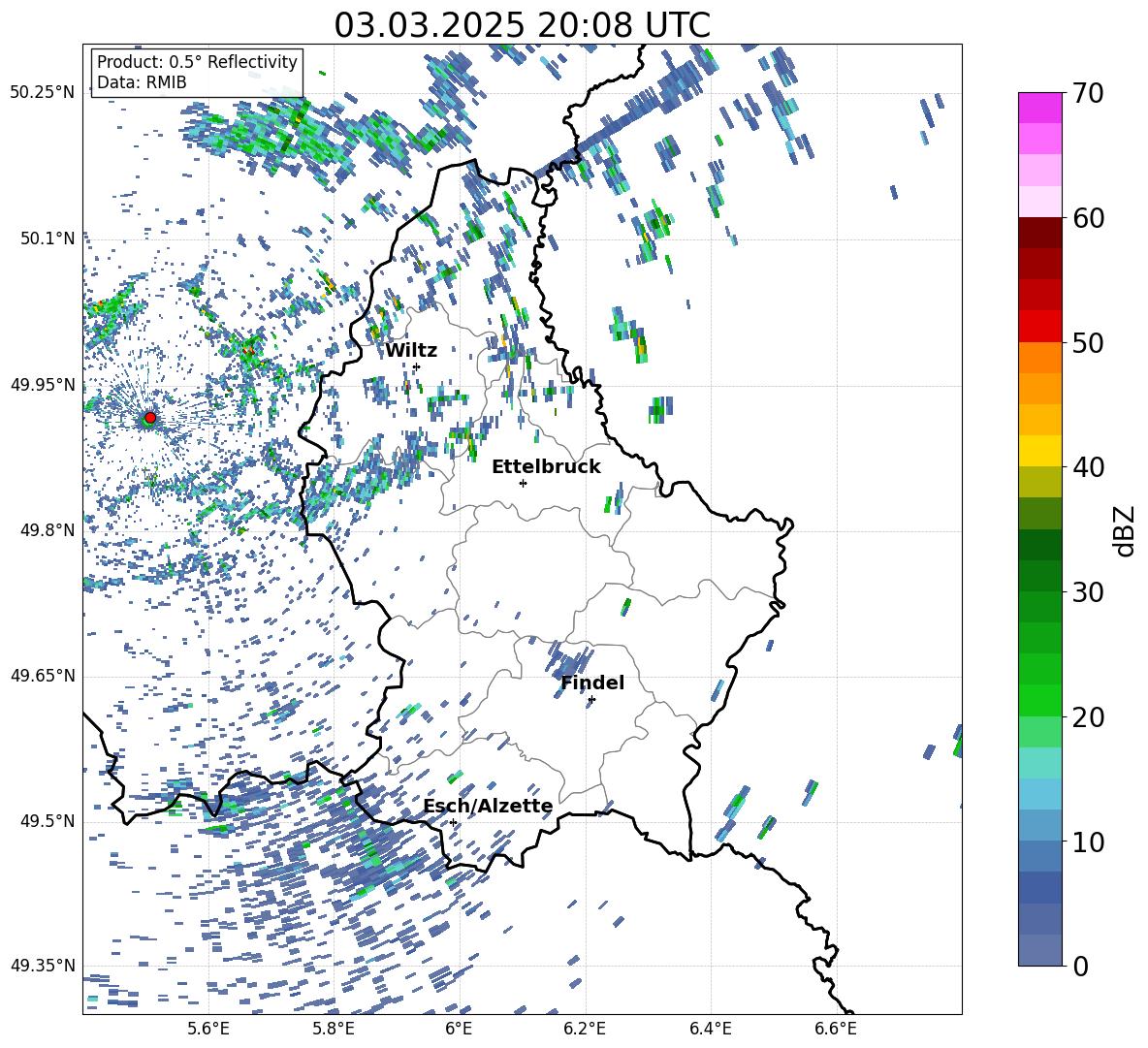The image size is (1148, 1048).
Task: Click the light cyan colorbar segment below 20
Action: tap(1040, 763)
